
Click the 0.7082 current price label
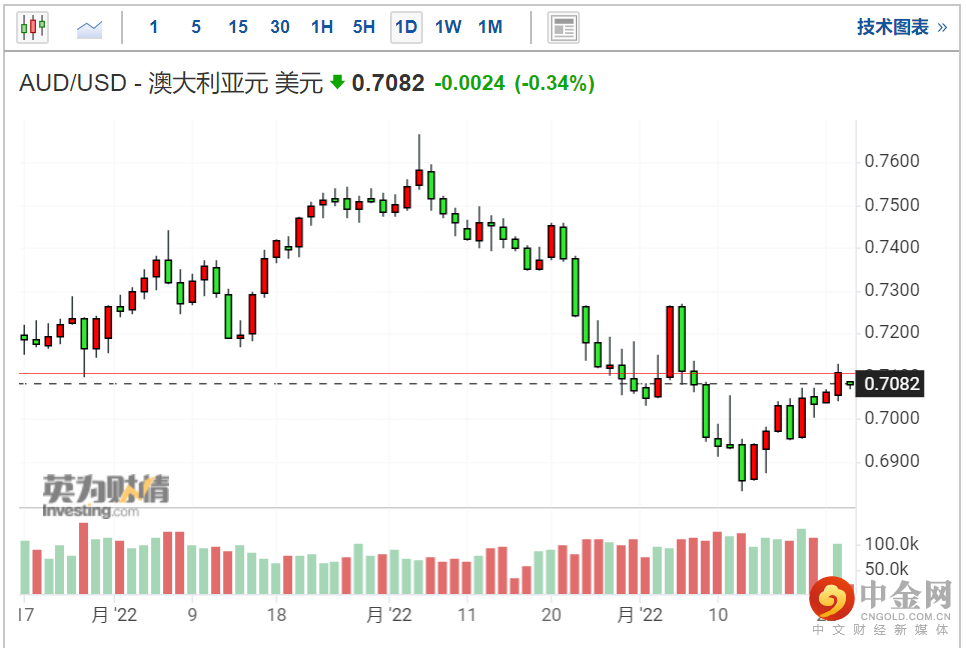pyautogui.click(x=891, y=383)
